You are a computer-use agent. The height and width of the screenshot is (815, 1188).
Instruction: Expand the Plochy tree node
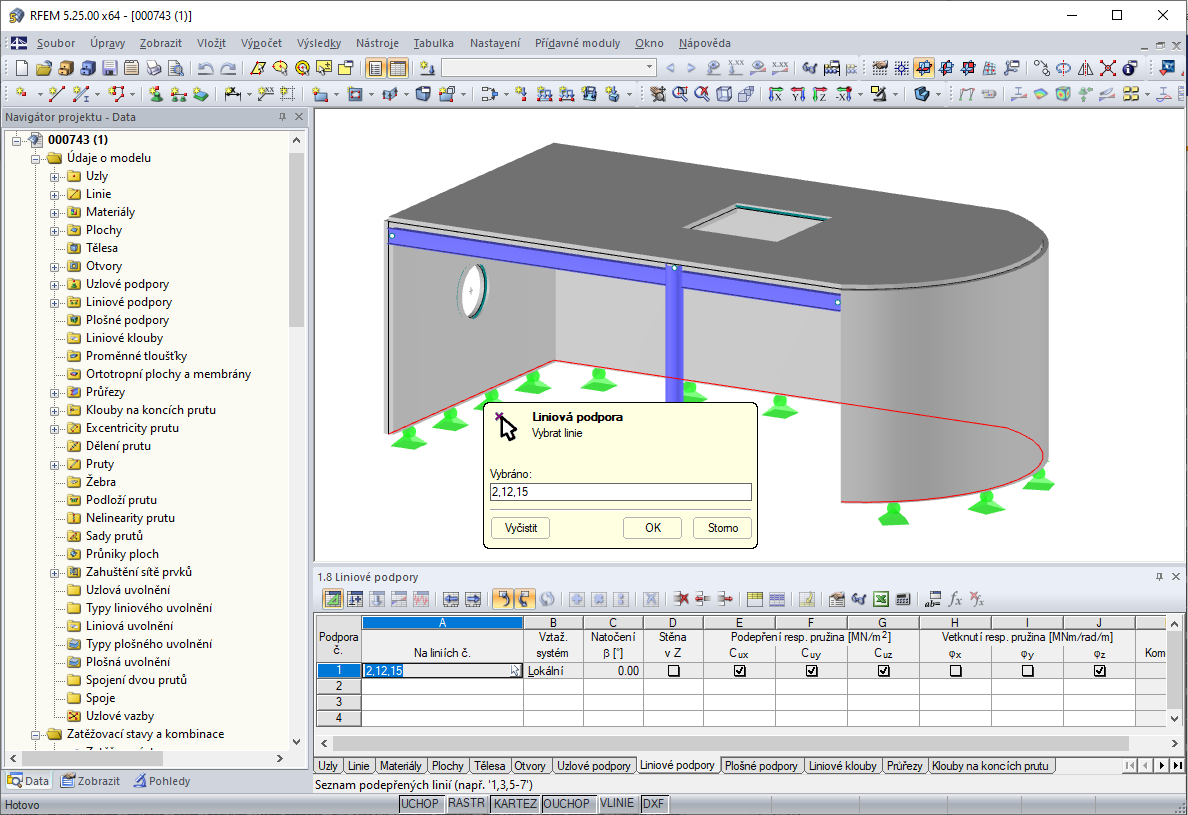point(55,231)
